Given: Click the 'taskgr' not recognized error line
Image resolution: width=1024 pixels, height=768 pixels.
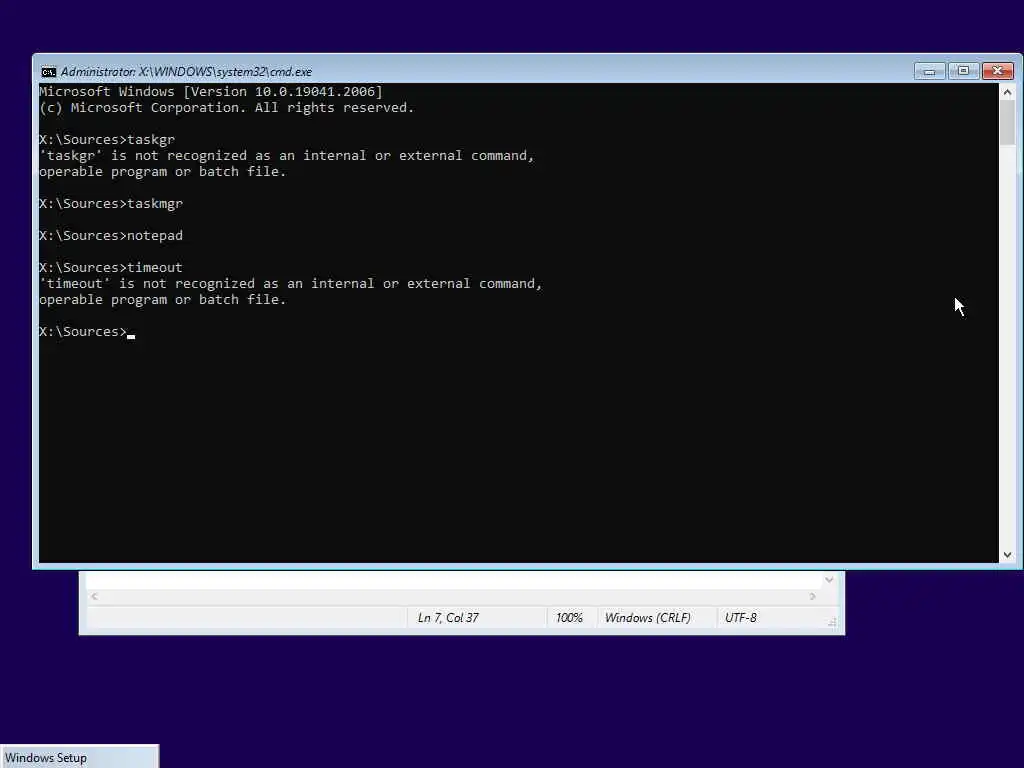Looking at the screenshot, I should tap(287, 156).
